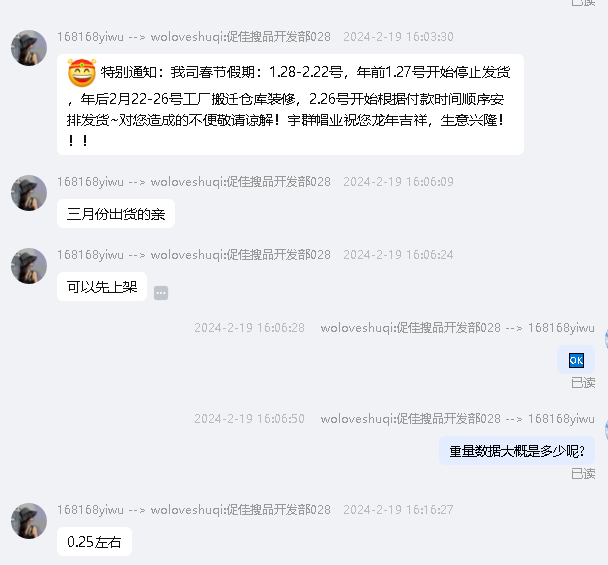Screen dimensions: 608x565
Task: Select the 三月份出货的亲 message bubble
Action: point(116,214)
